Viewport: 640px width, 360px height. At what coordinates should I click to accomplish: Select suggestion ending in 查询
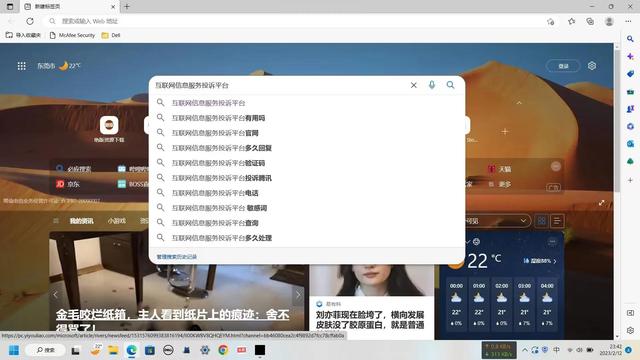point(307,223)
